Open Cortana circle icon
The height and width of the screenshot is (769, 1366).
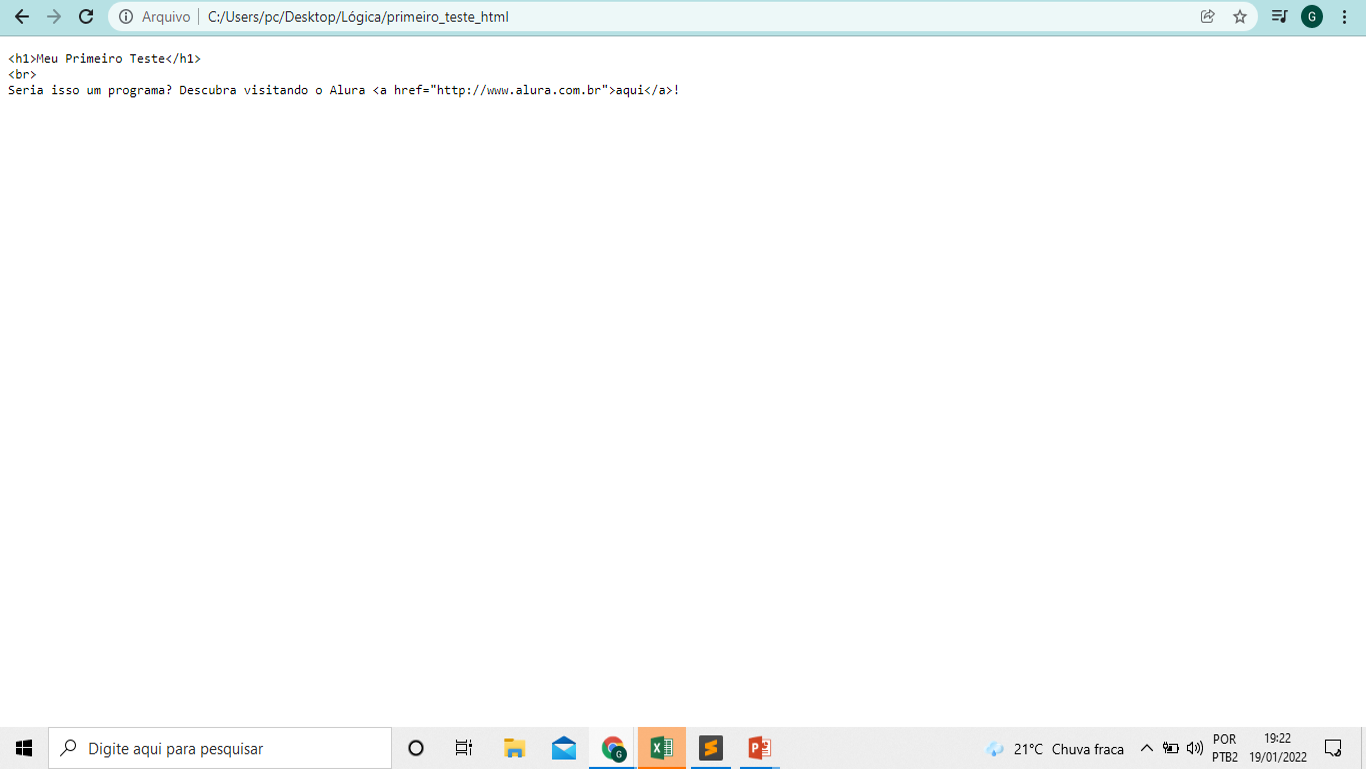pyautogui.click(x=416, y=748)
